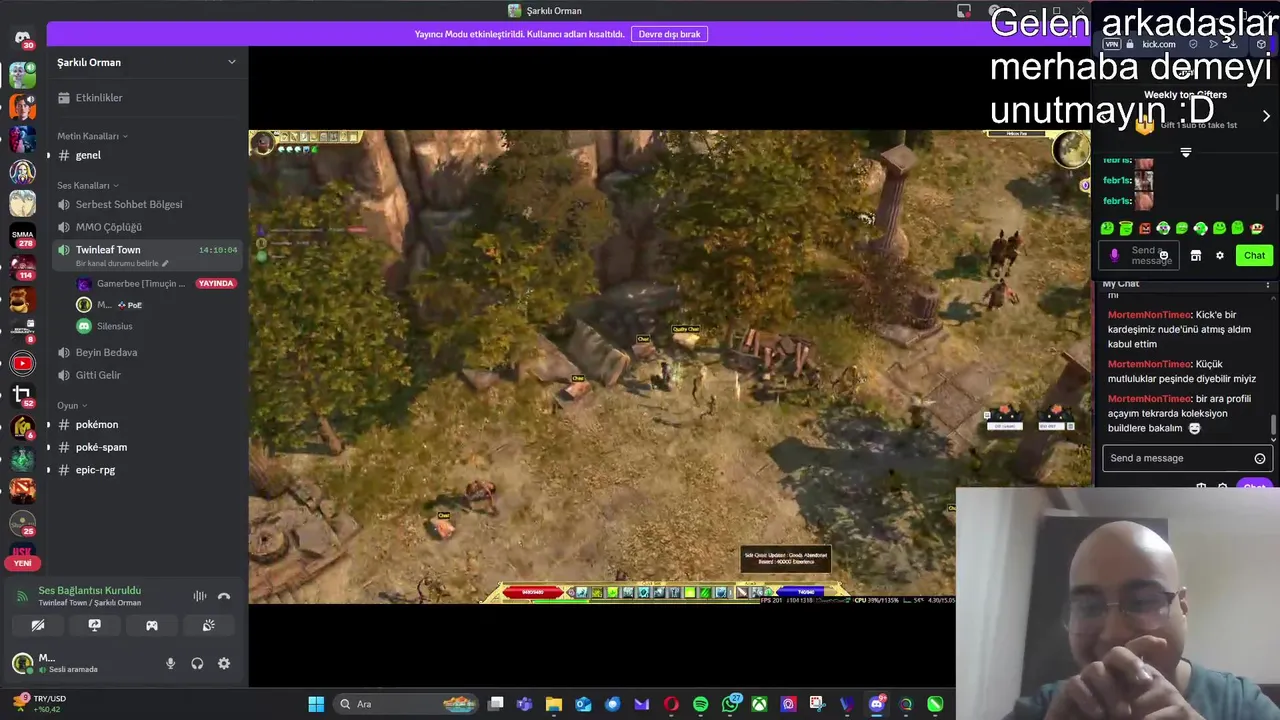Open Windows Start menu

click(x=316, y=704)
